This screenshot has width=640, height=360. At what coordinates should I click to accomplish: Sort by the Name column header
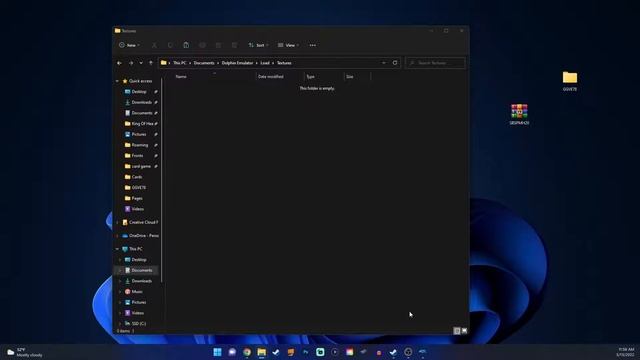pyautogui.click(x=181, y=77)
